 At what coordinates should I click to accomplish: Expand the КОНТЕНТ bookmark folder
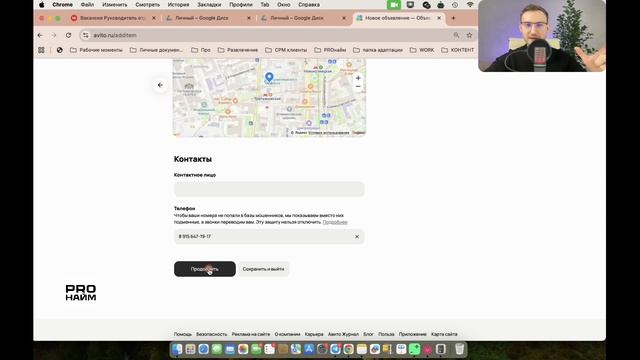coord(458,50)
